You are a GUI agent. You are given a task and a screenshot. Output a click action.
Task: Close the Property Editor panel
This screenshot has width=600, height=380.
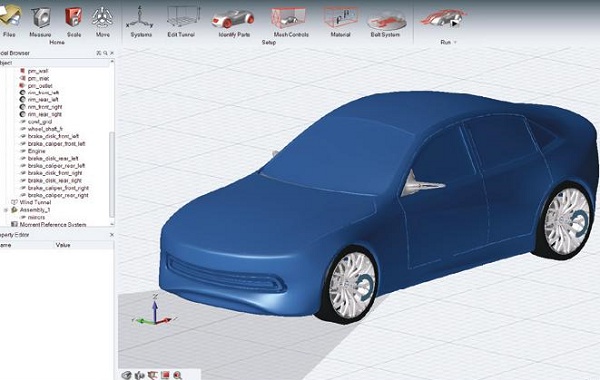coord(112,235)
